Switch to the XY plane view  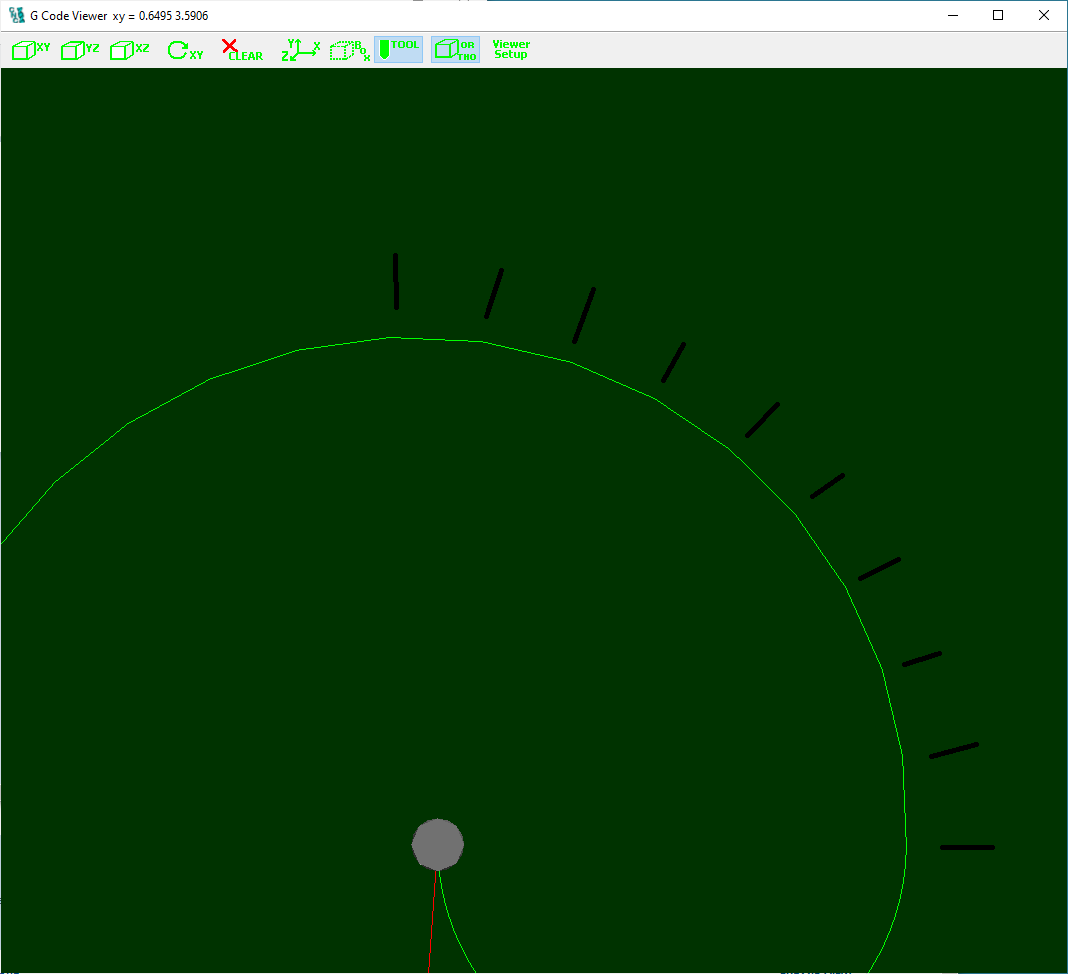click(x=30, y=50)
